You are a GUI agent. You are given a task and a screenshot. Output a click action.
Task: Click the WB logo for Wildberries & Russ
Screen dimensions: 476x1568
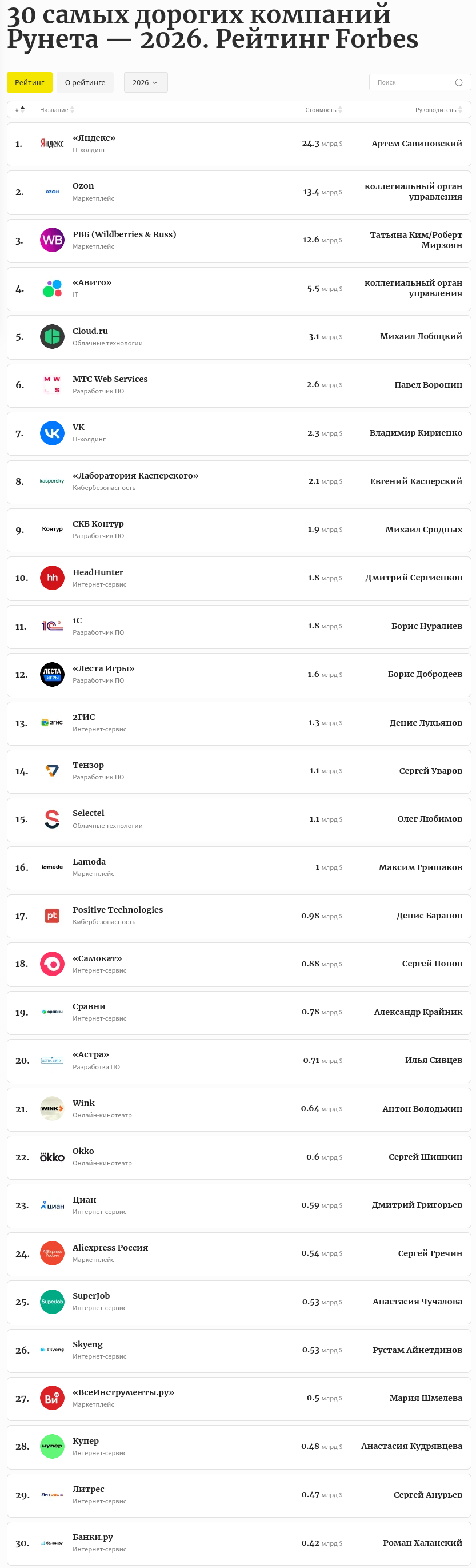51,240
